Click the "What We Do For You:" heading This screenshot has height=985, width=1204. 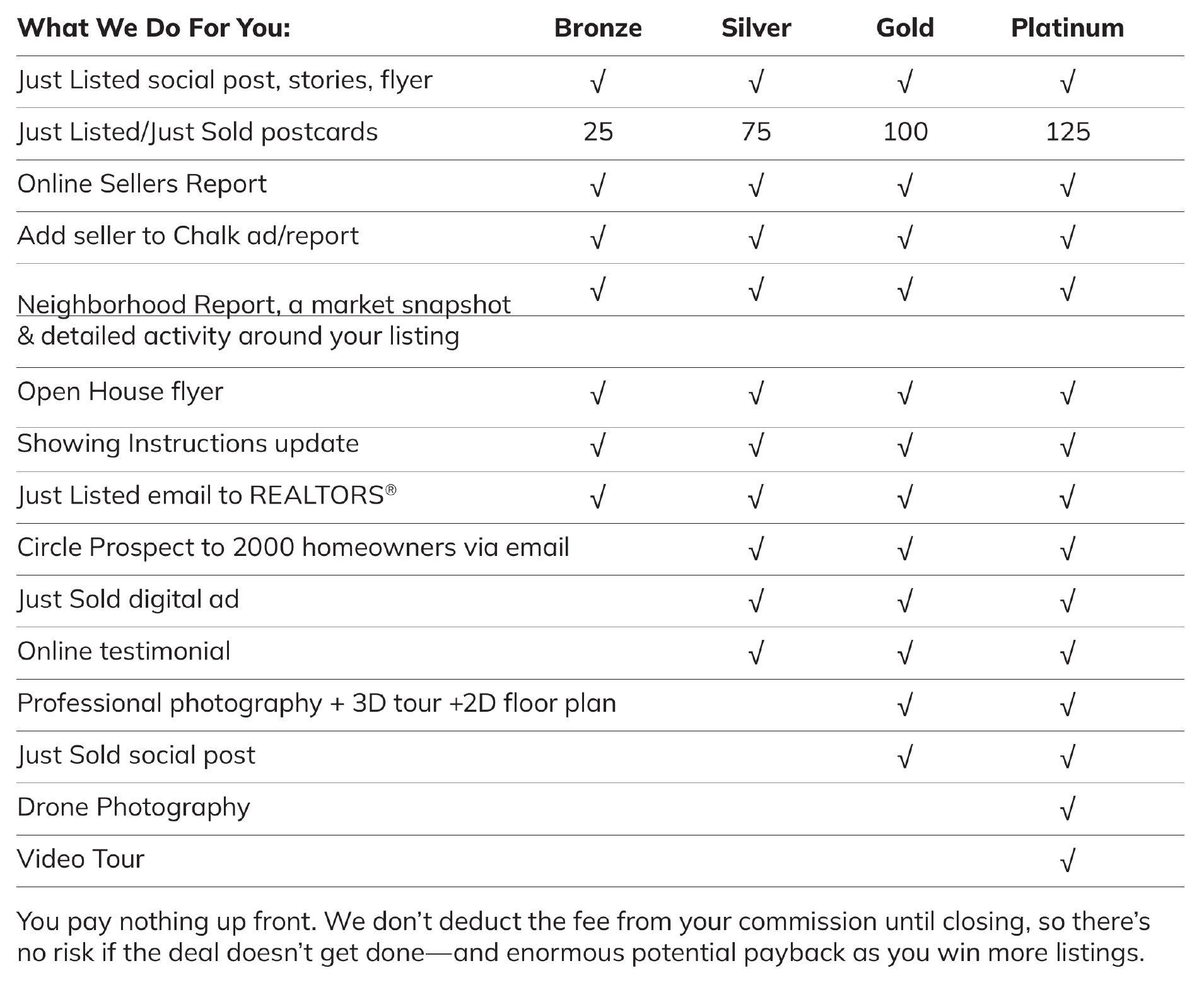click(154, 28)
